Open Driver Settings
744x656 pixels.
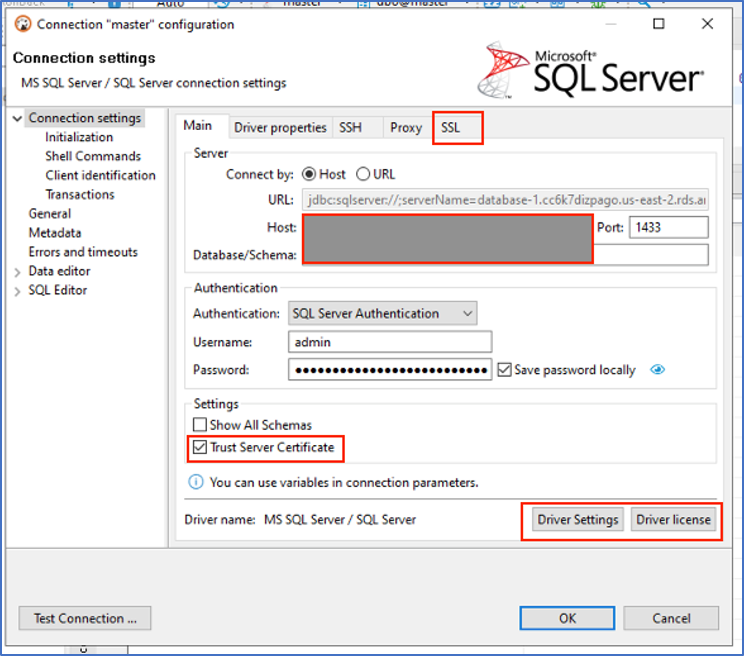point(579,520)
